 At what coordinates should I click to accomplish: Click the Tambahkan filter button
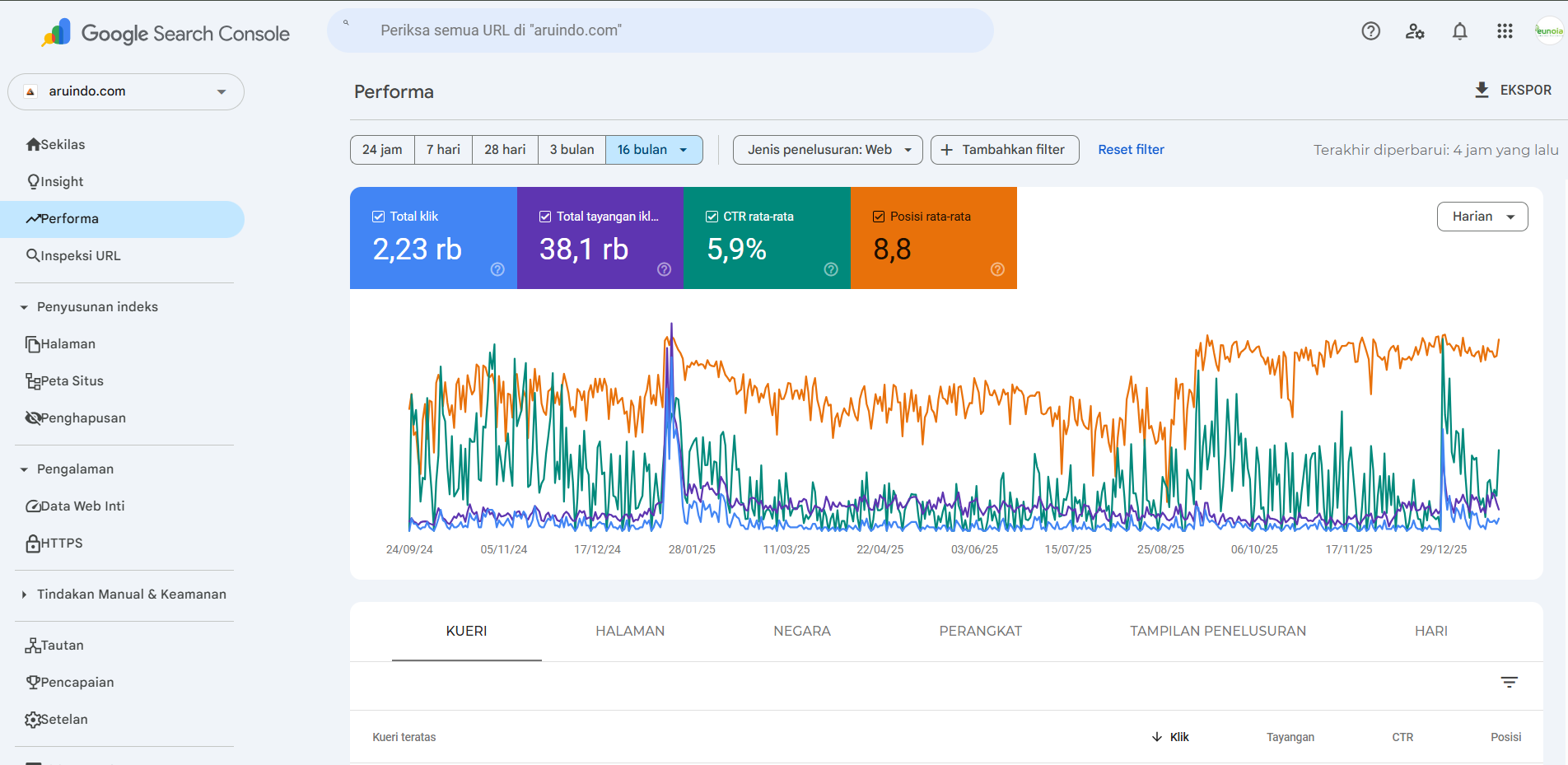pos(1005,150)
